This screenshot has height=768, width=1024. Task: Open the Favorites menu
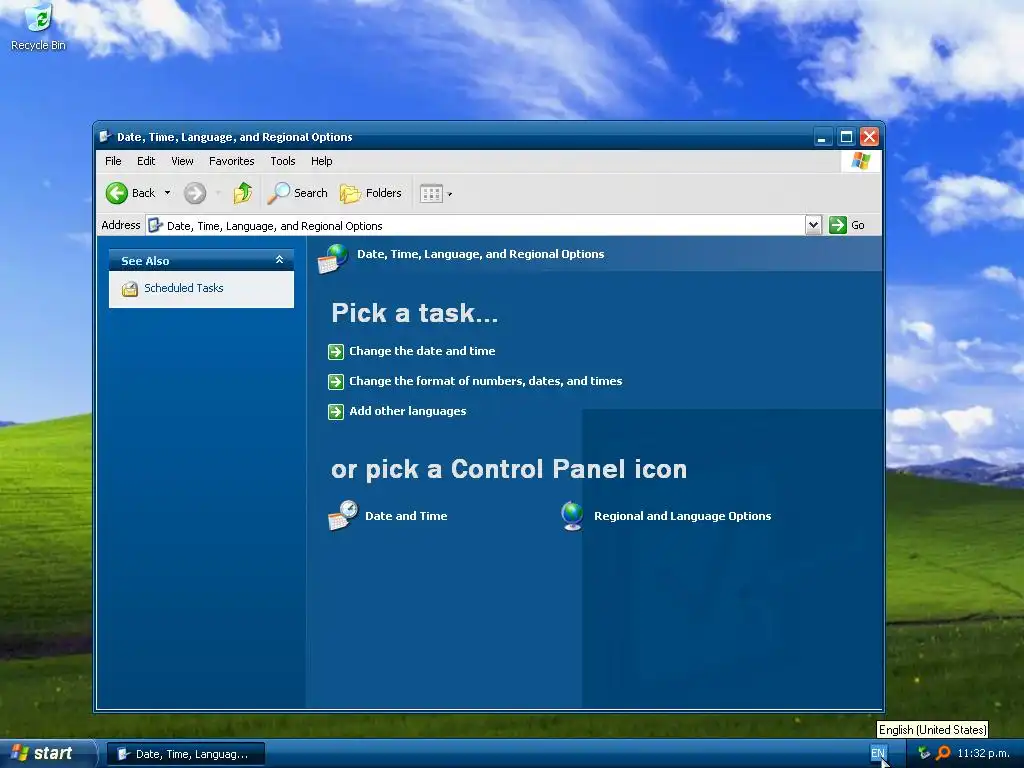[x=231, y=161]
